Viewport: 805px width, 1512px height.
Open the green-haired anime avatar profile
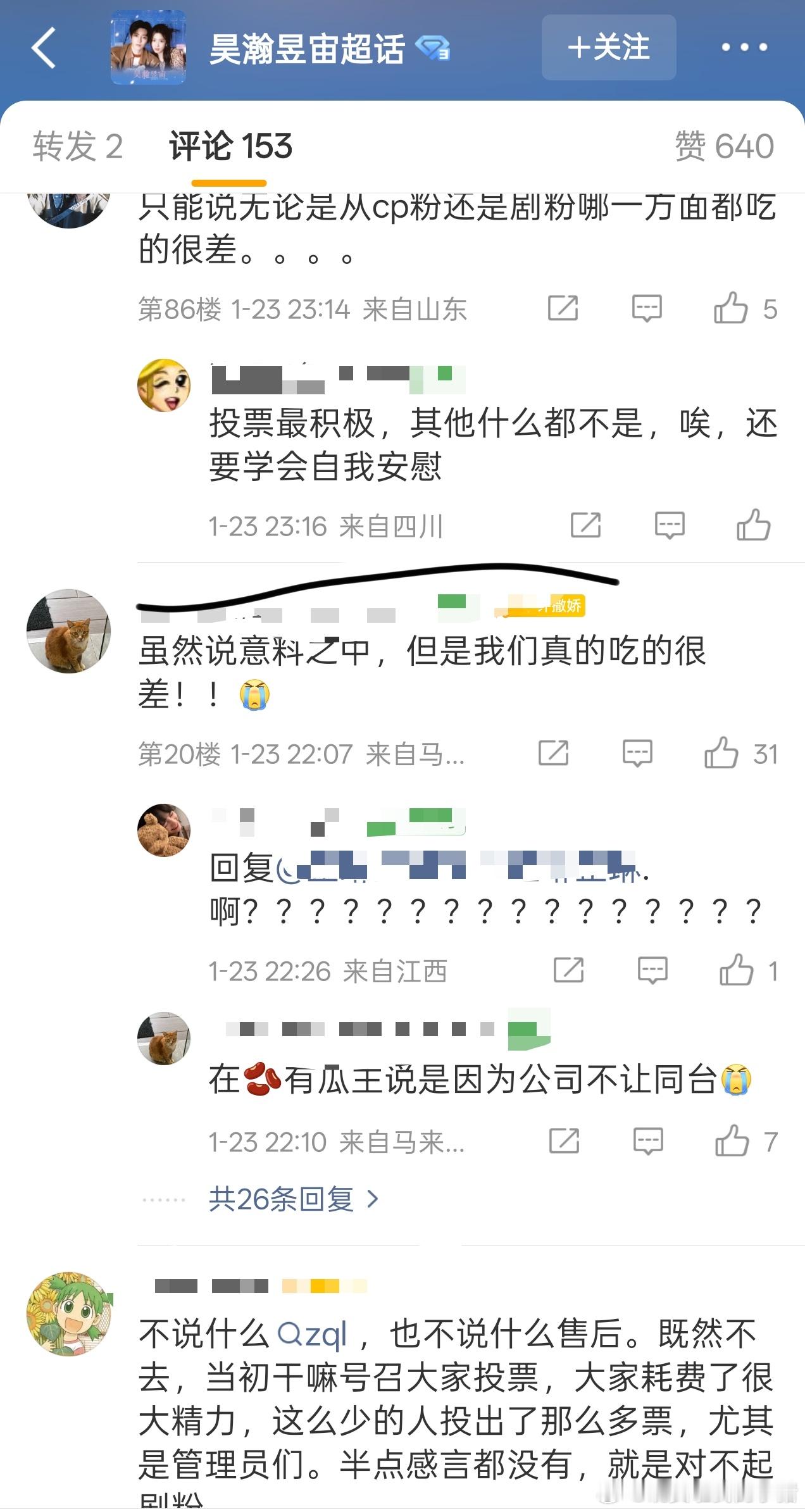pos(69,1314)
